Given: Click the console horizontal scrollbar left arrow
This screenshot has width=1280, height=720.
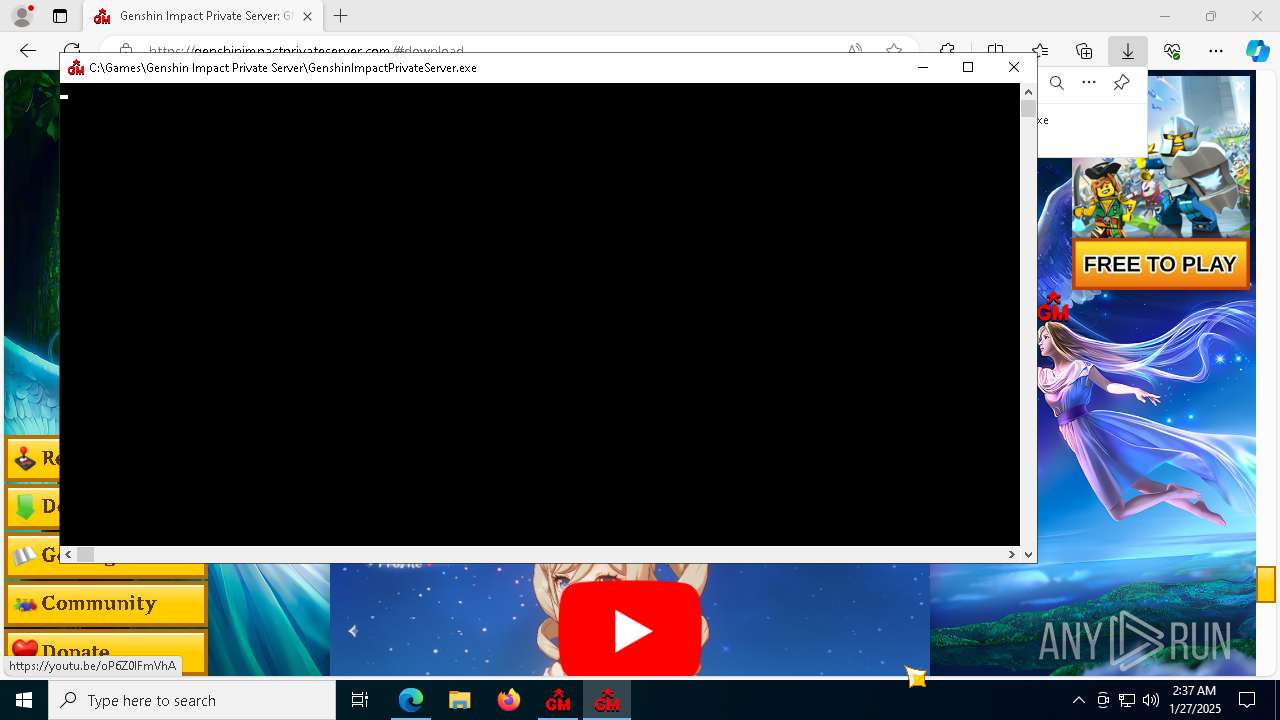Looking at the screenshot, I should pyautogui.click(x=68, y=554).
